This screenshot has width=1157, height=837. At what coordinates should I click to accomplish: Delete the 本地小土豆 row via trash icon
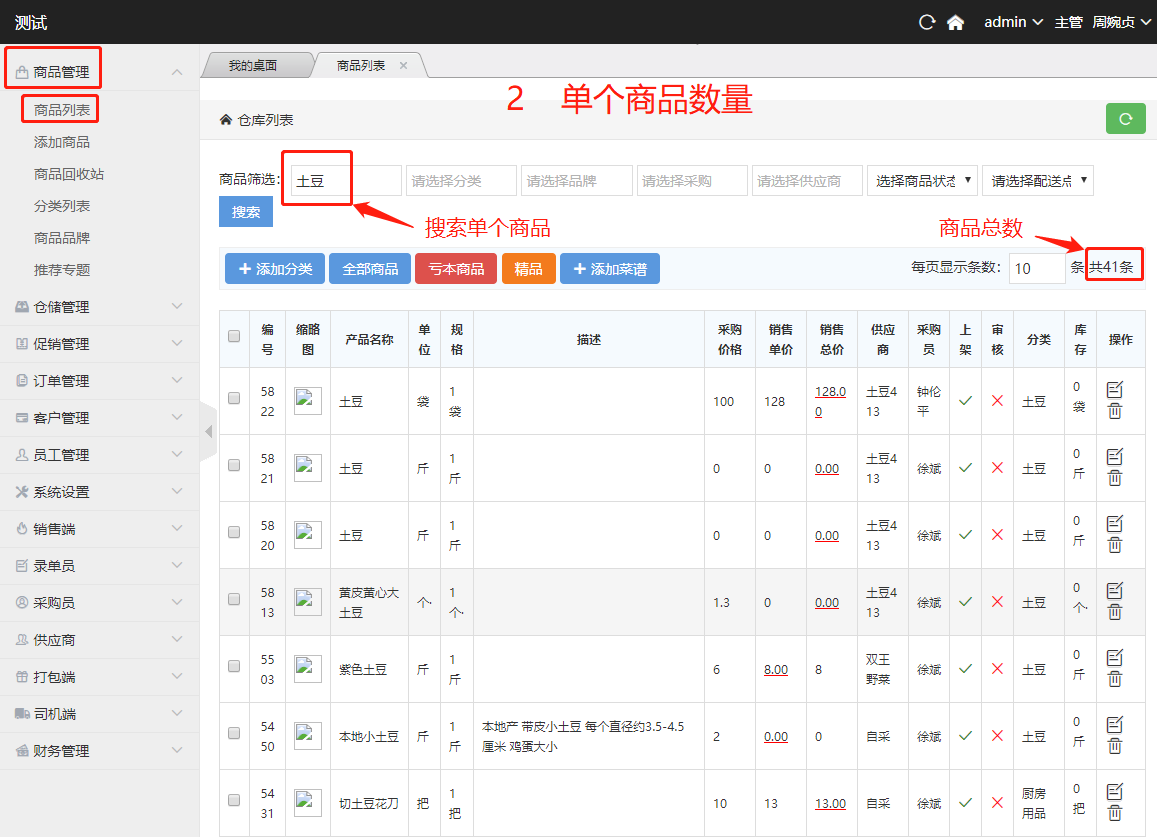[x=1115, y=746]
